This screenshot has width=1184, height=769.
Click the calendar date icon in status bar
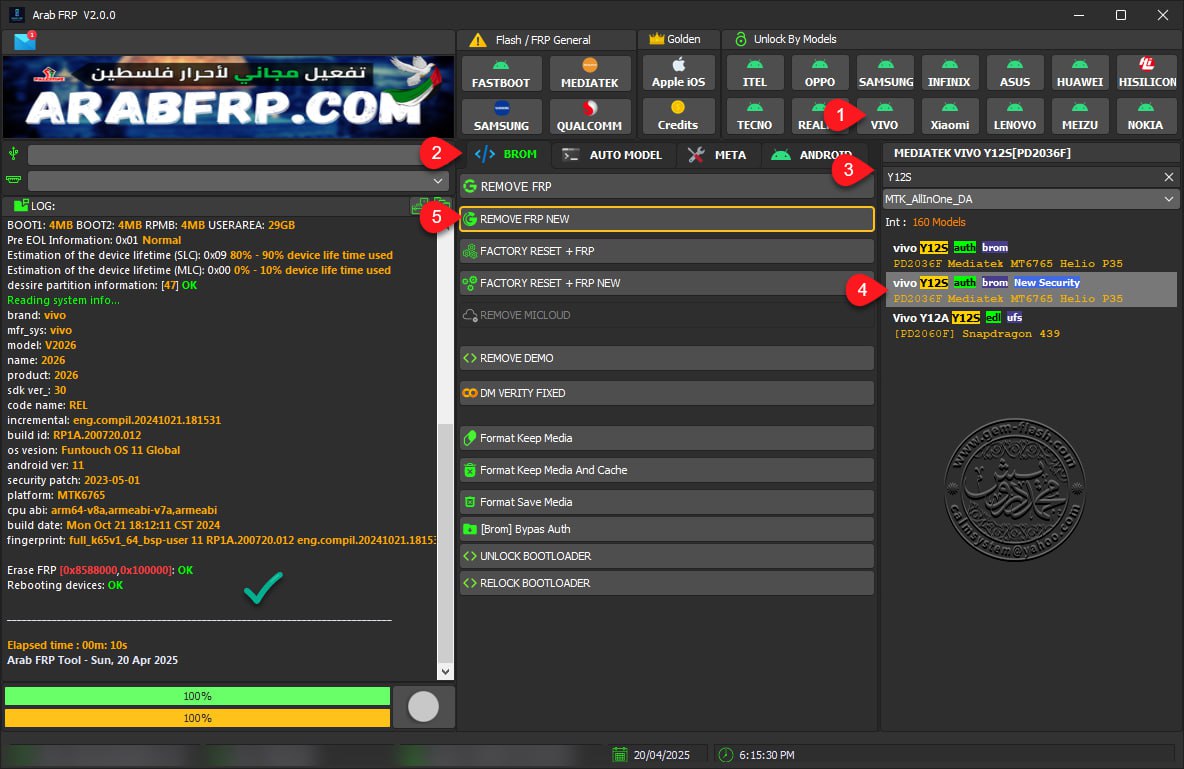620,755
